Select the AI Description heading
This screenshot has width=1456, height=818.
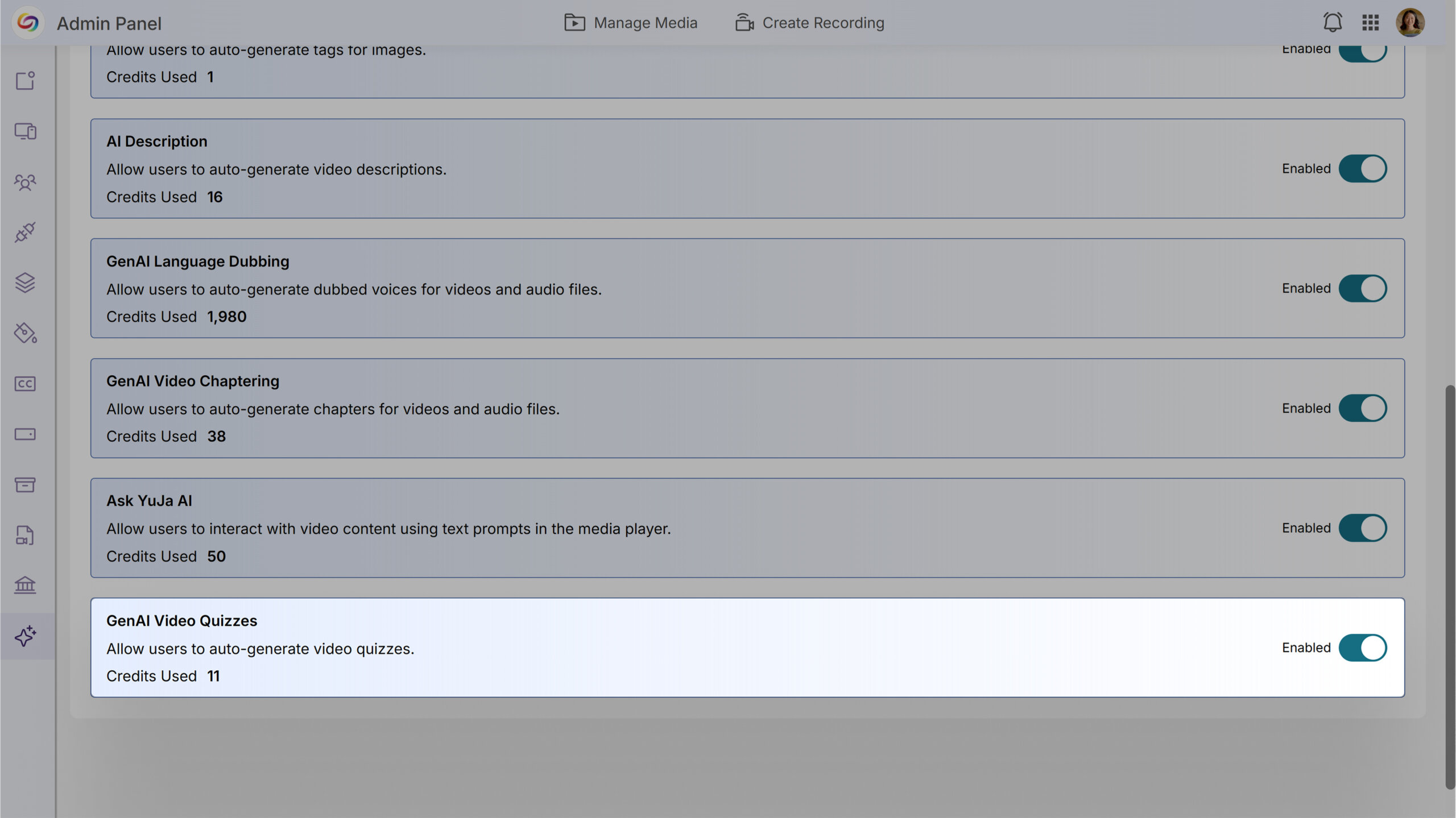(157, 141)
